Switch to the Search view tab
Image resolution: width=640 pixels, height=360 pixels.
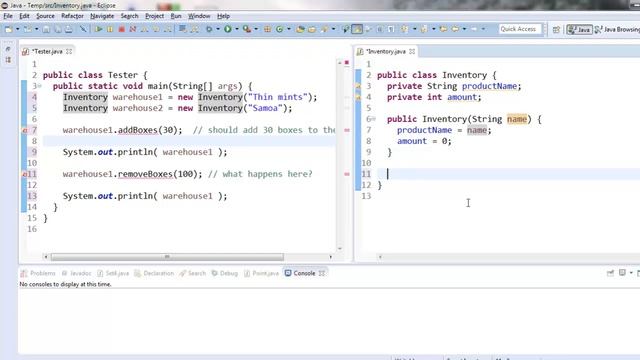(193, 273)
